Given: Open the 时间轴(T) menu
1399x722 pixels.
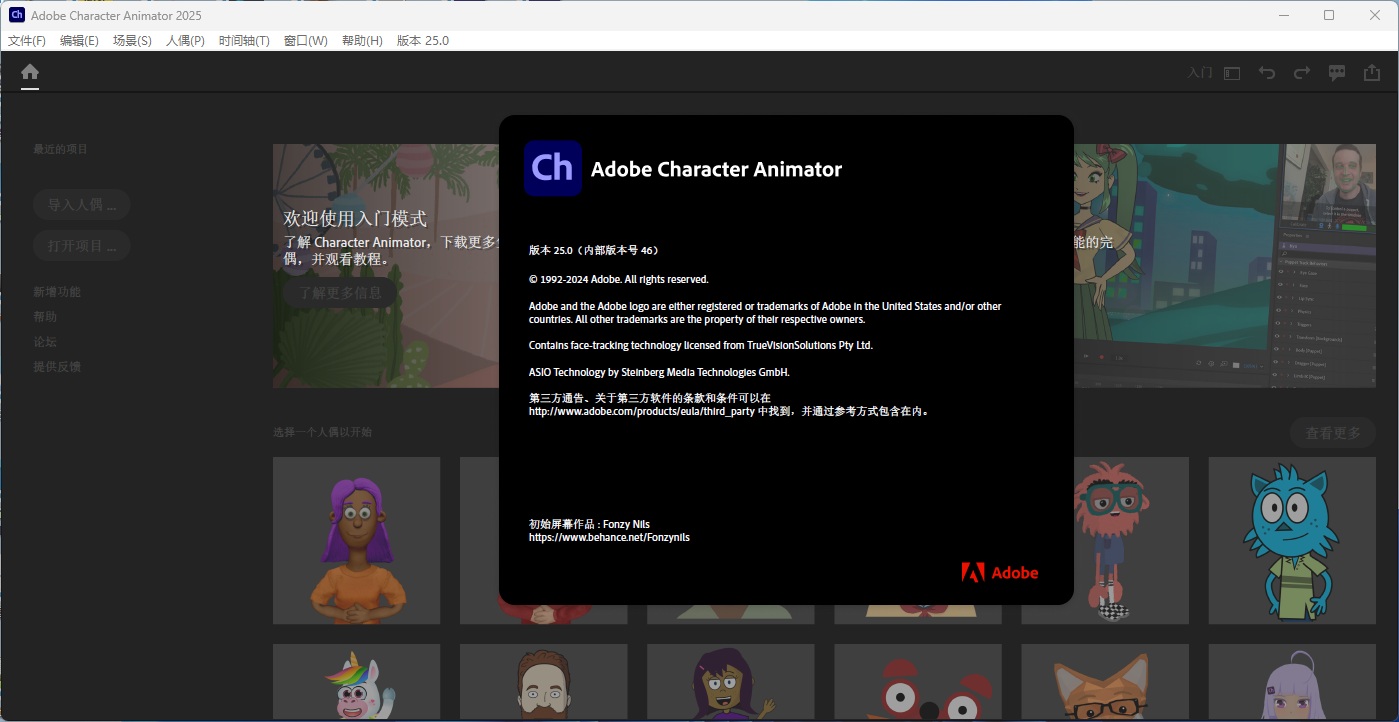Looking at the screenshot, I should [x=244, y=41].
